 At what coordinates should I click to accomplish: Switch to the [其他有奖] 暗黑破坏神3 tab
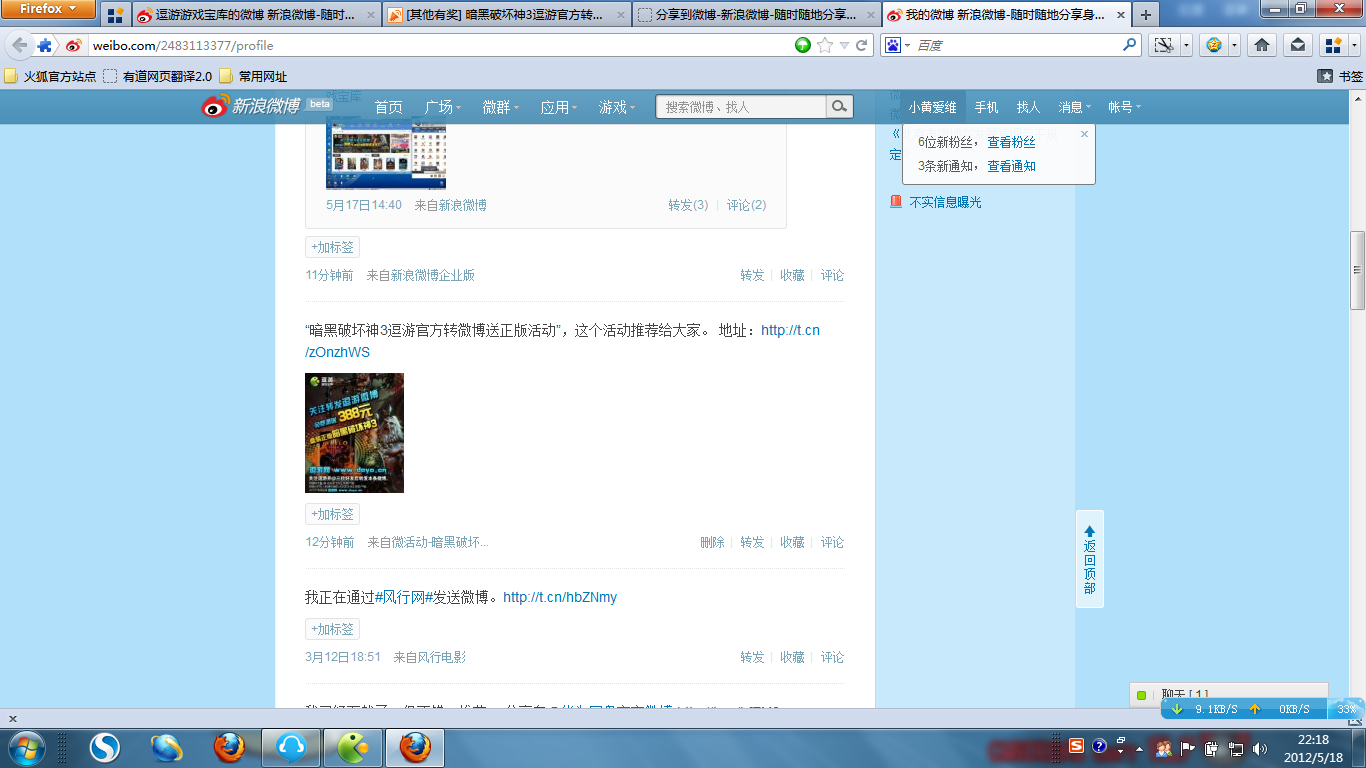click(505, 15)
